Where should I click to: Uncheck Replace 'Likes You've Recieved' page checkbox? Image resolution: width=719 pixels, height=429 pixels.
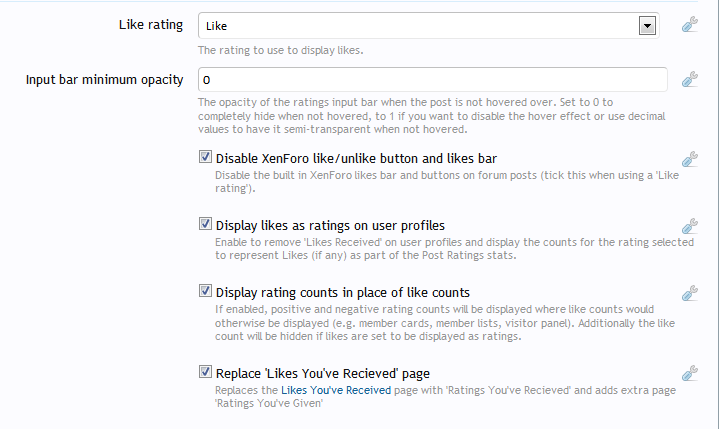point(206,372)
